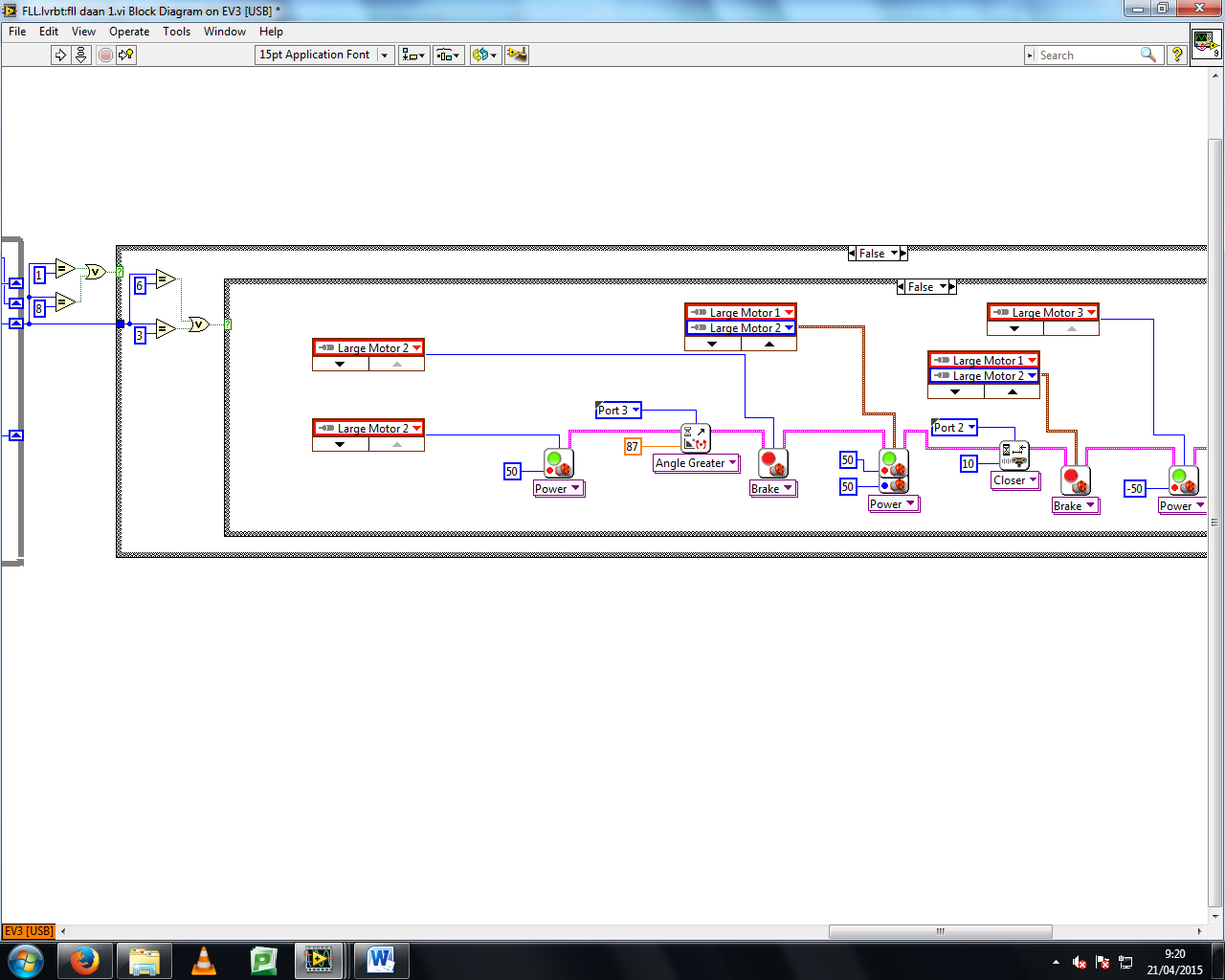
Task: Go to previous case on outer case structure
Action: pyautogui.click(x=852, y=254)
